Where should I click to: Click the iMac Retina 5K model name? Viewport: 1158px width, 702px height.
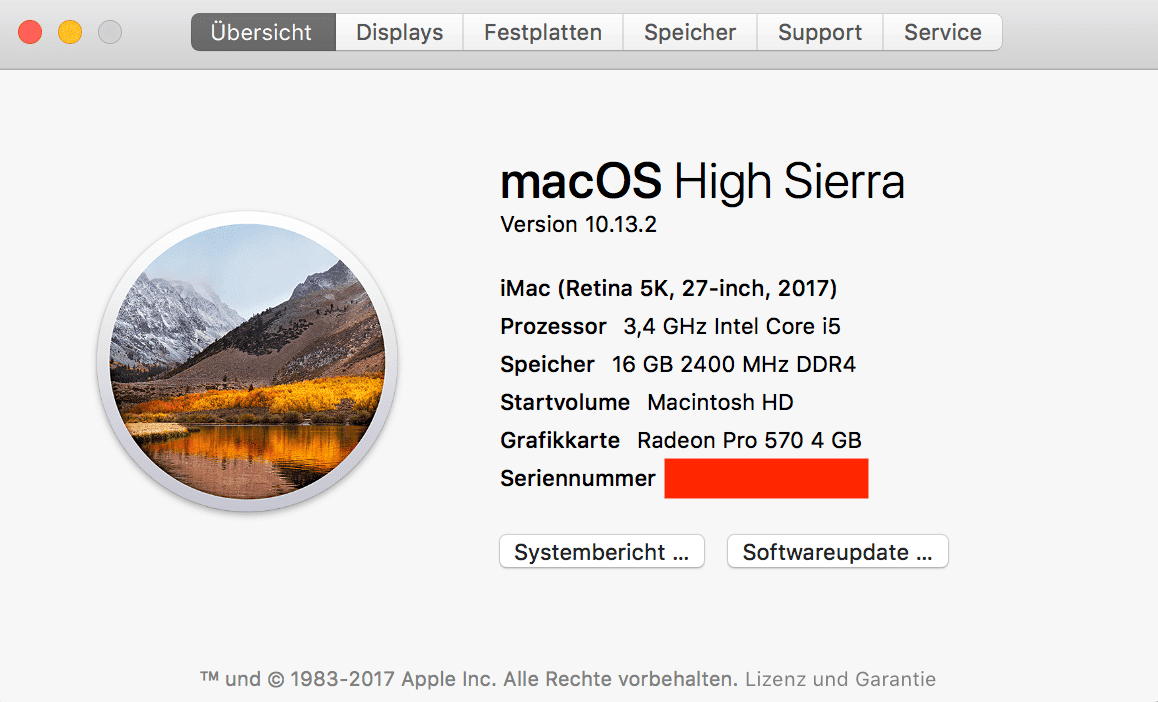coord(668,288)
